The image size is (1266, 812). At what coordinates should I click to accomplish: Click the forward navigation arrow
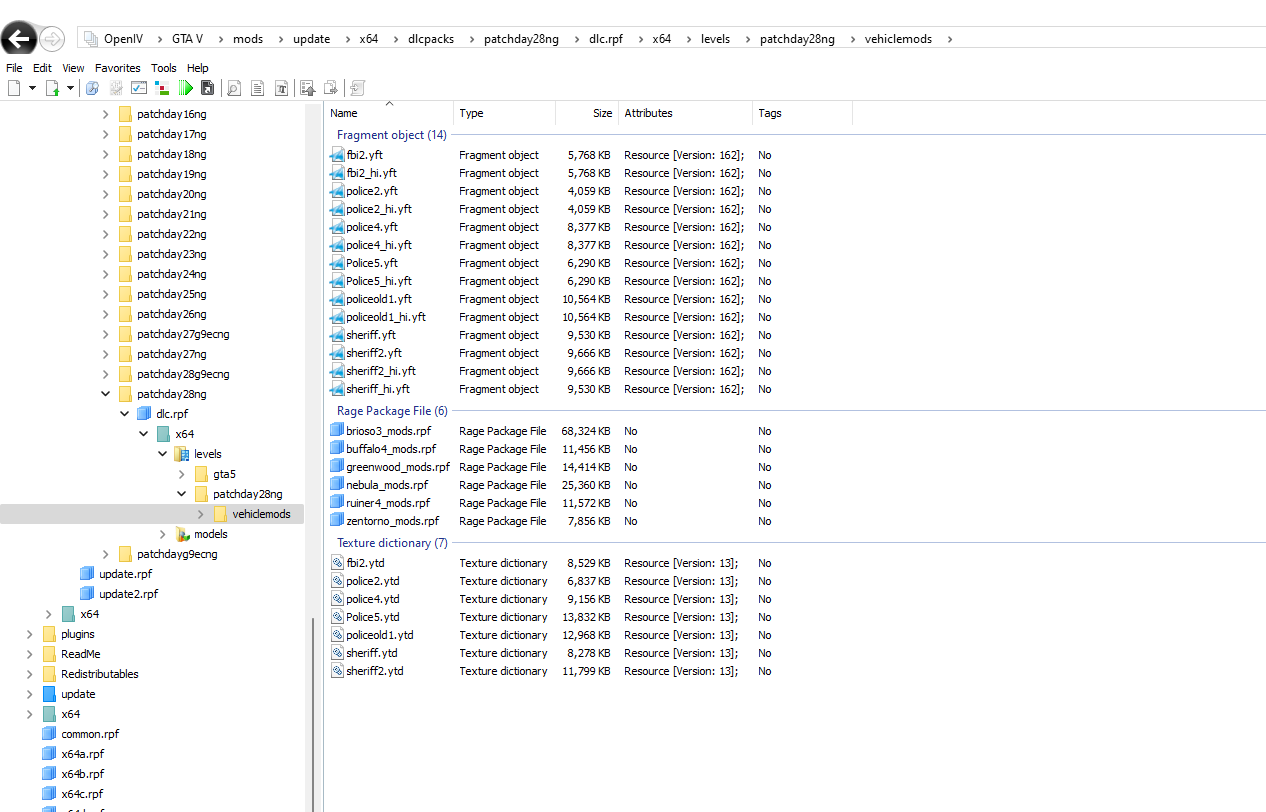pyautogui.click(x=52, y=39)
